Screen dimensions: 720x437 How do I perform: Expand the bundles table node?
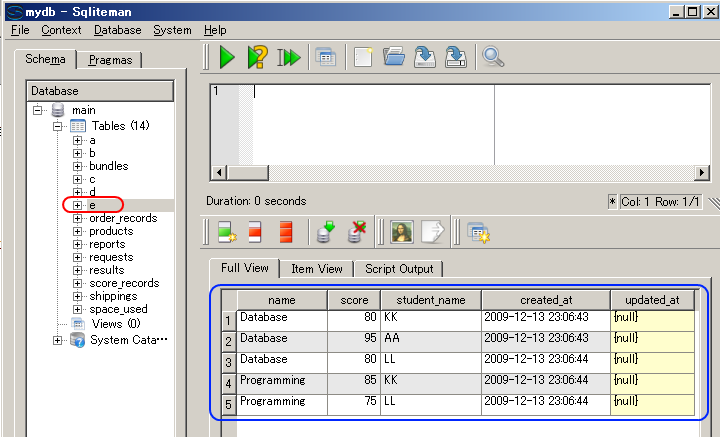point(78,166)
